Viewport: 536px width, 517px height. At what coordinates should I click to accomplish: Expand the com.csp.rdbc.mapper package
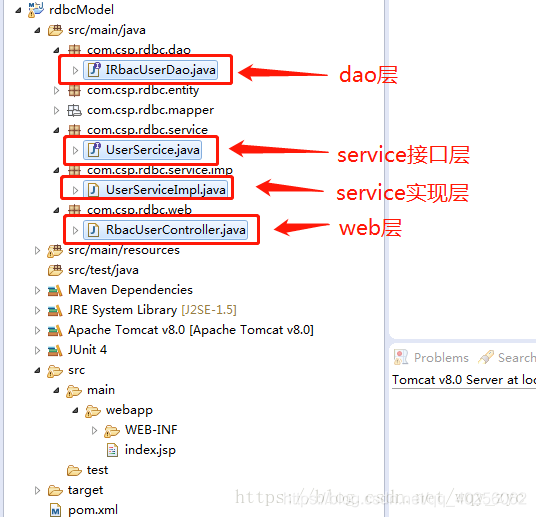(x=56, y=110)
